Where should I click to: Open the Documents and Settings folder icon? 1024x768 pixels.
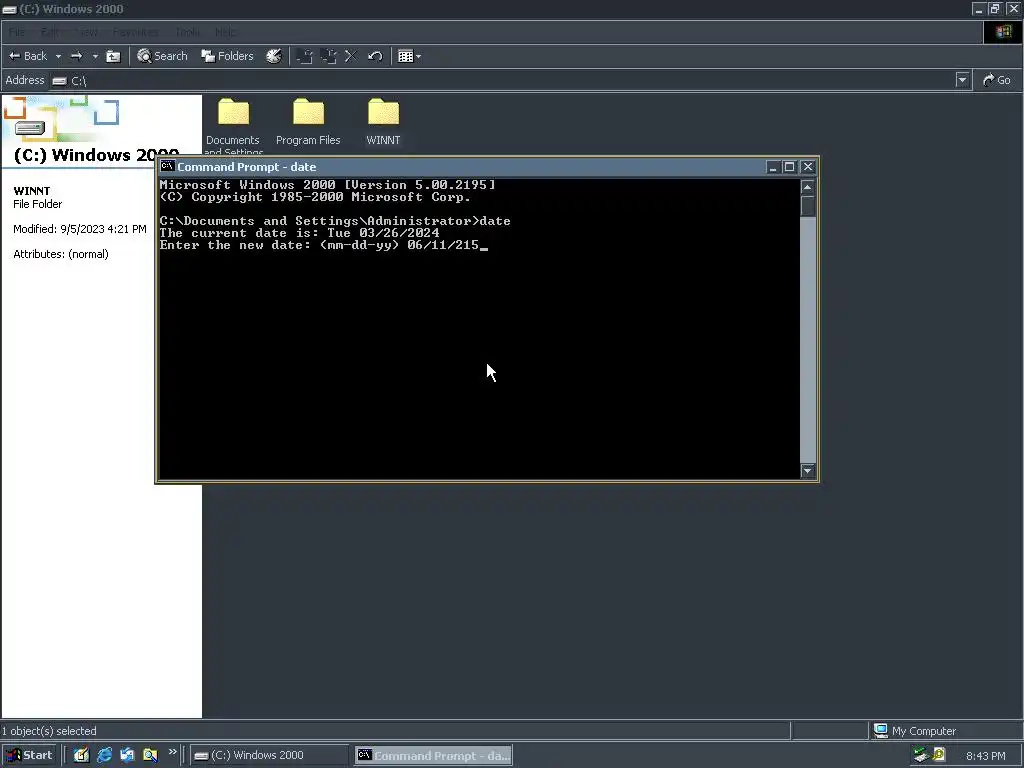coord(233,112)
